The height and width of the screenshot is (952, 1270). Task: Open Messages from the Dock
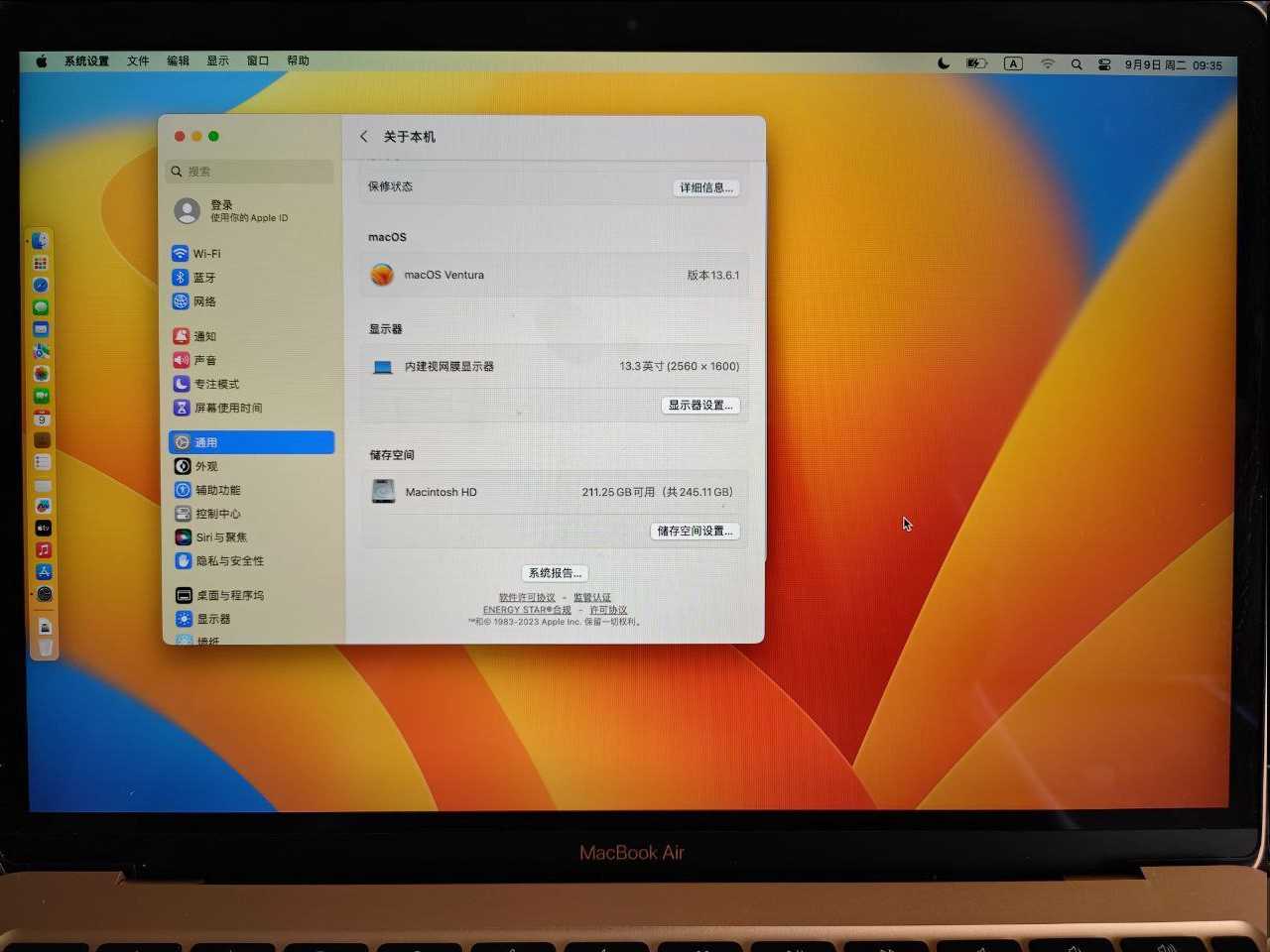tap(41, 307)
